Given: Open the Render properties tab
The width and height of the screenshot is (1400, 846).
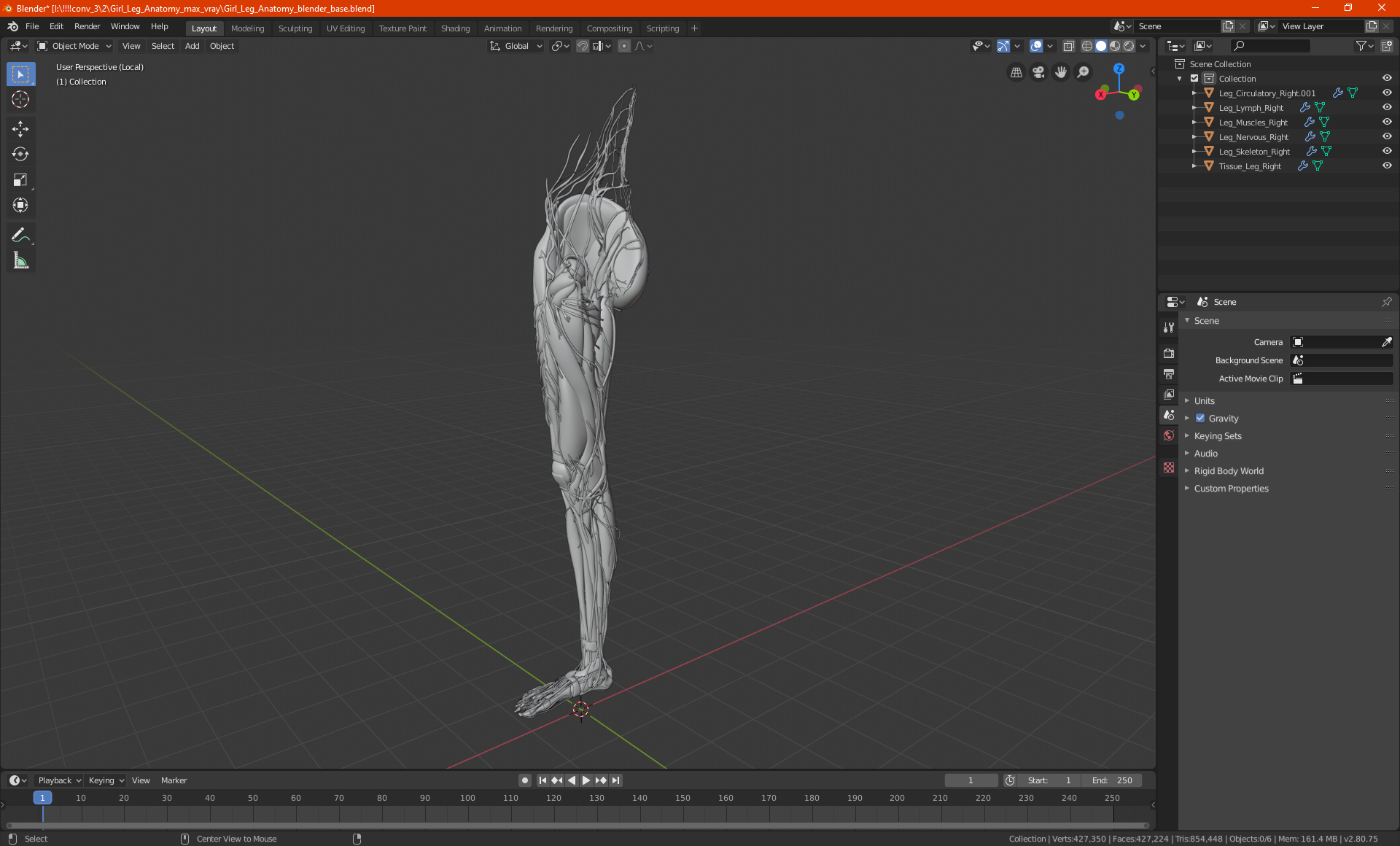Looking at the screenshot, I should 1169,354.
